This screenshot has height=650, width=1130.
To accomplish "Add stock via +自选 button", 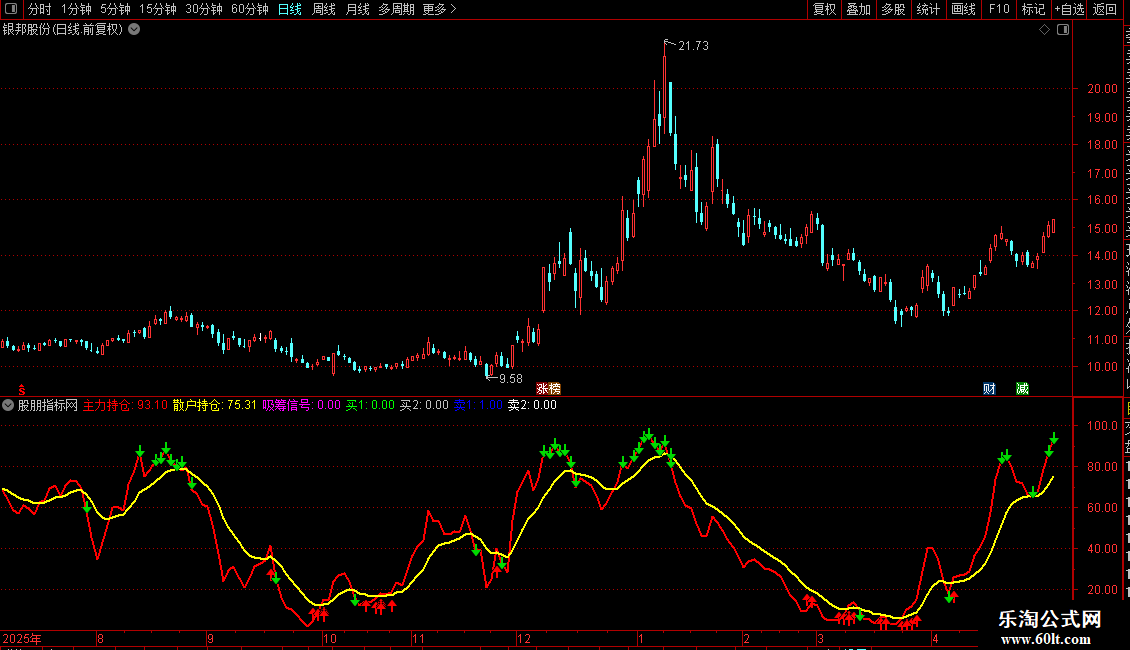I will tap(1069, 9).
